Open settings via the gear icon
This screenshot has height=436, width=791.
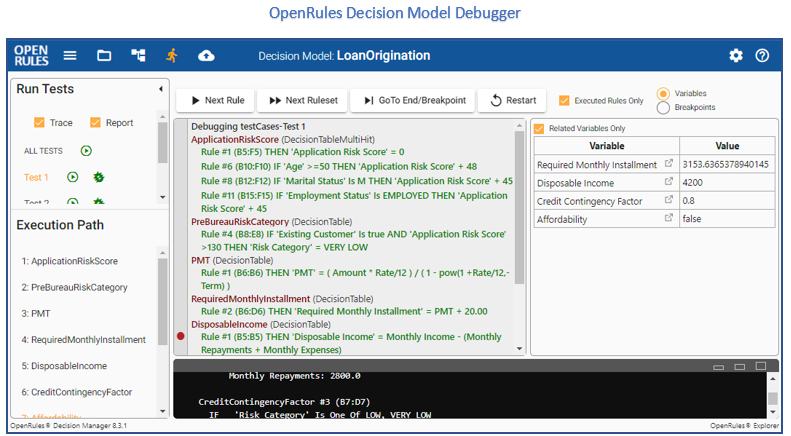pyautogui.click(x=736, y=56)
